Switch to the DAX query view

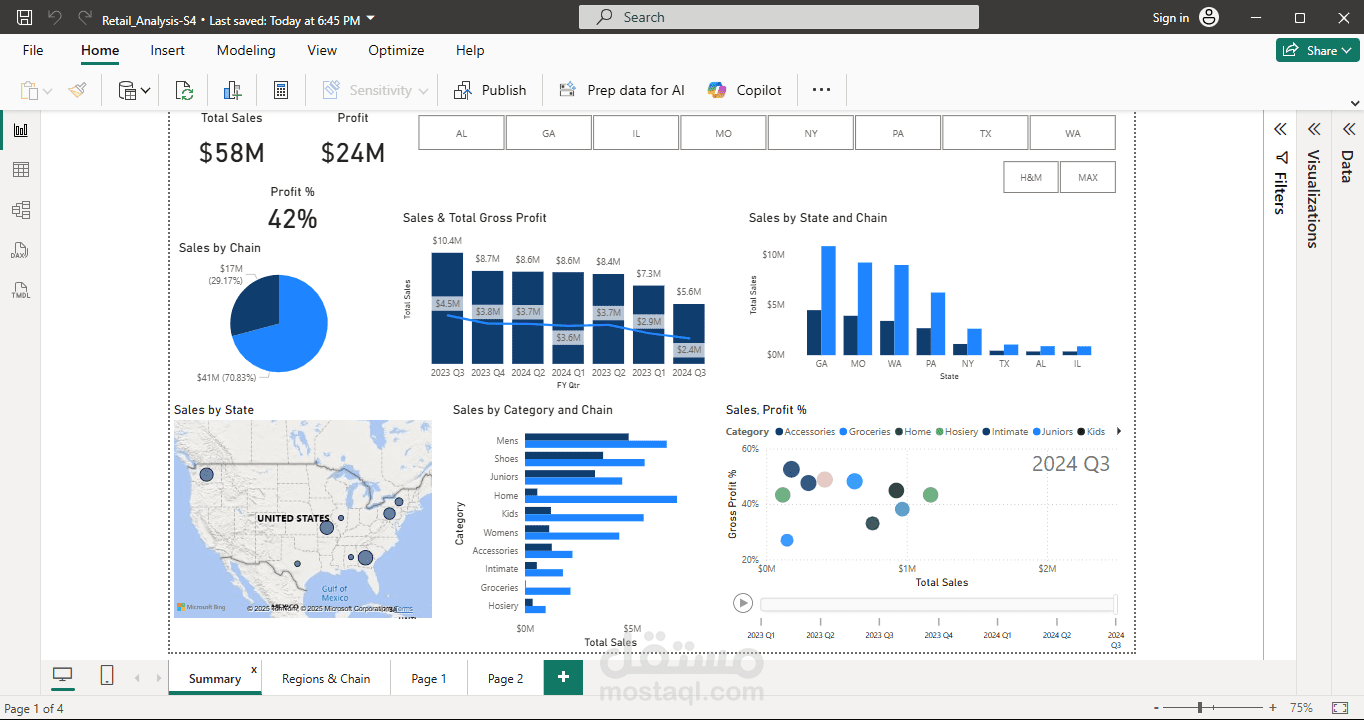point(20,250)
